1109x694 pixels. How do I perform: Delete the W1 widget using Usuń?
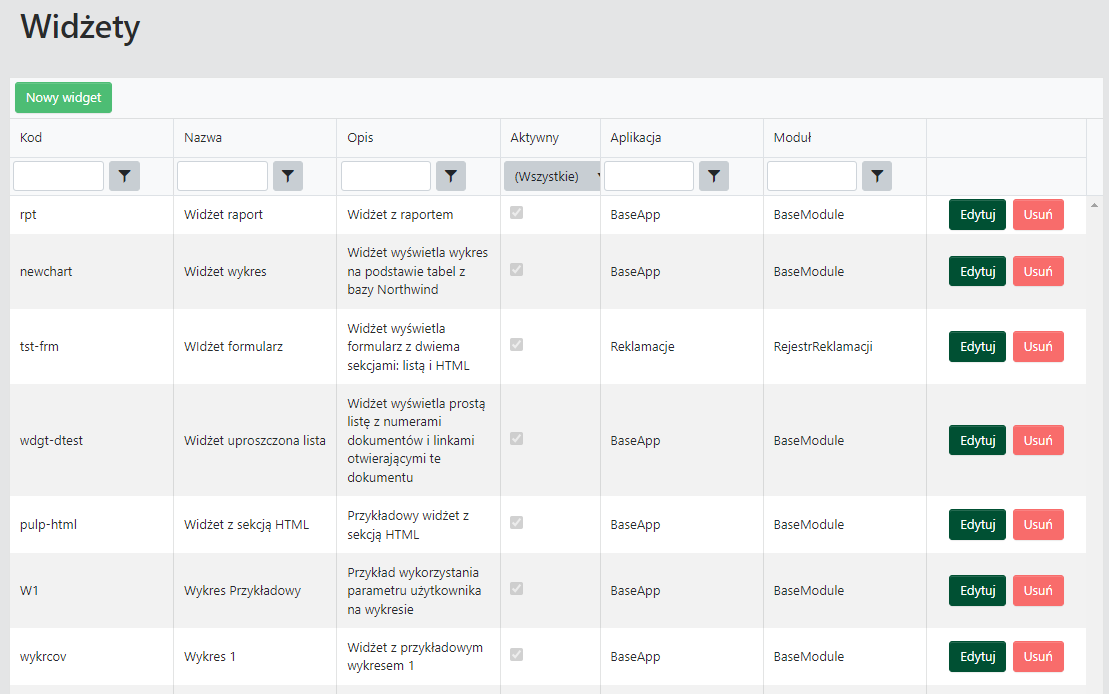tap(1038, 590)
